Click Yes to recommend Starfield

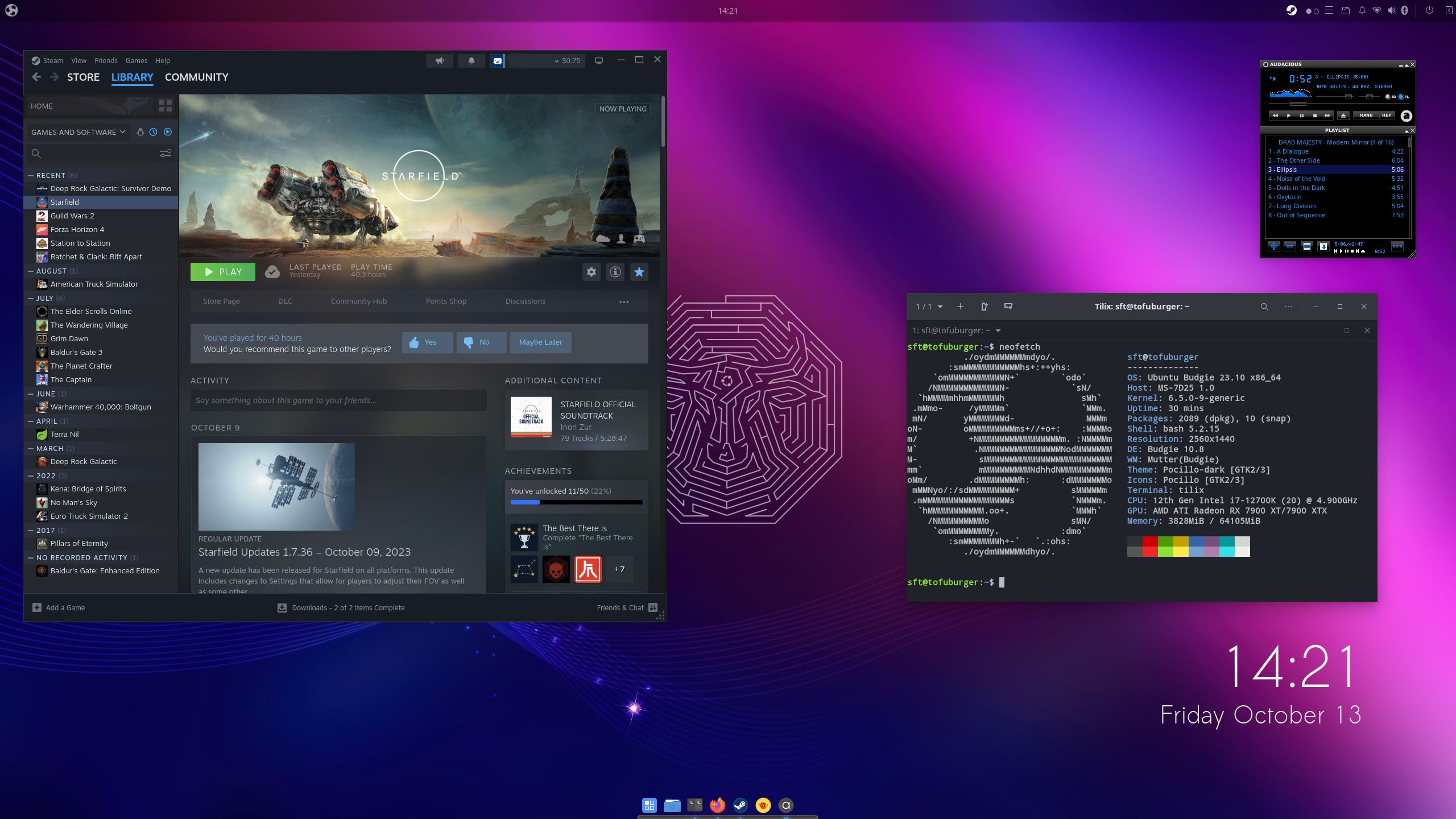click(x=428, y=342)
